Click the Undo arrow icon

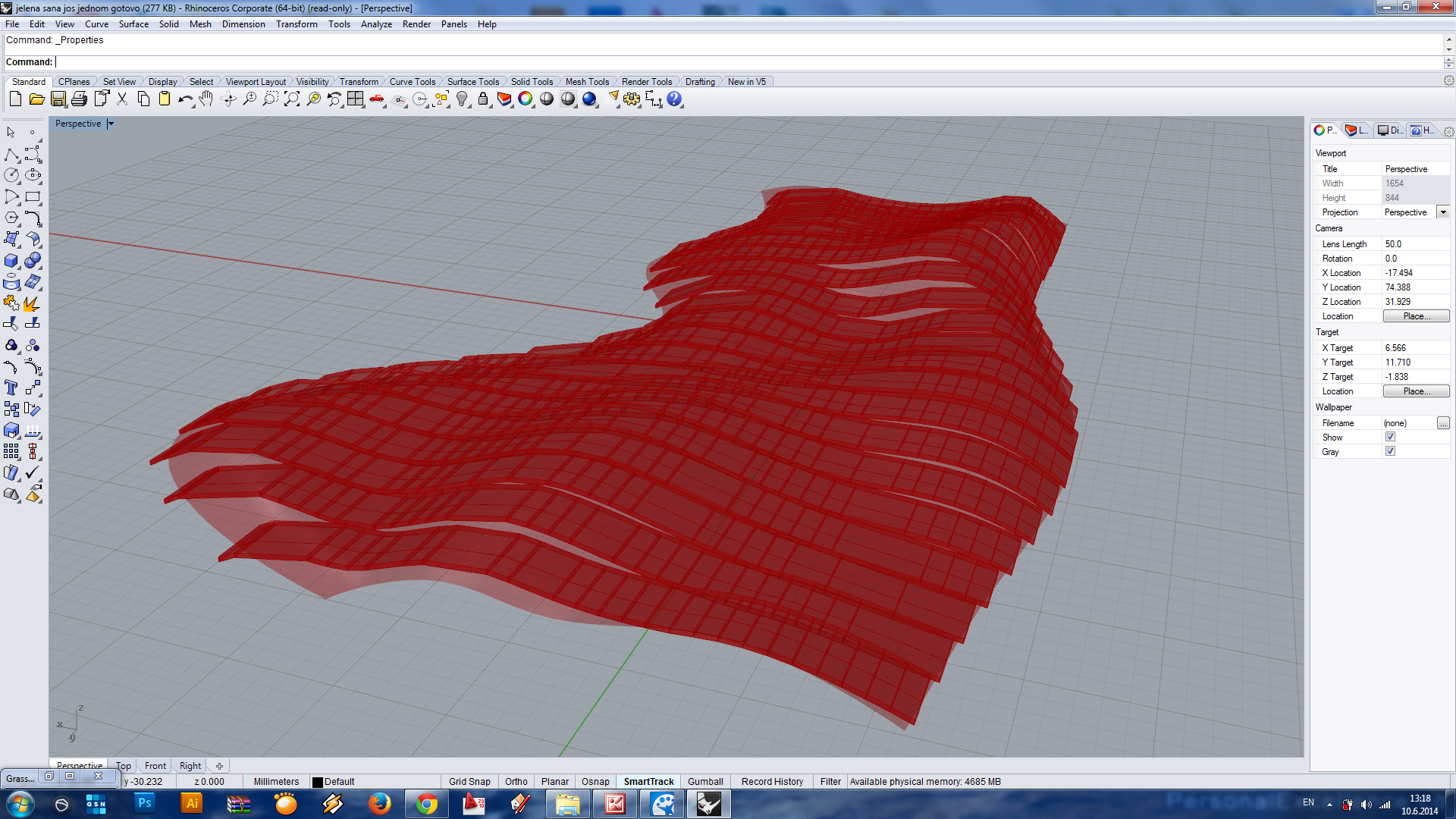click(185, 99)
